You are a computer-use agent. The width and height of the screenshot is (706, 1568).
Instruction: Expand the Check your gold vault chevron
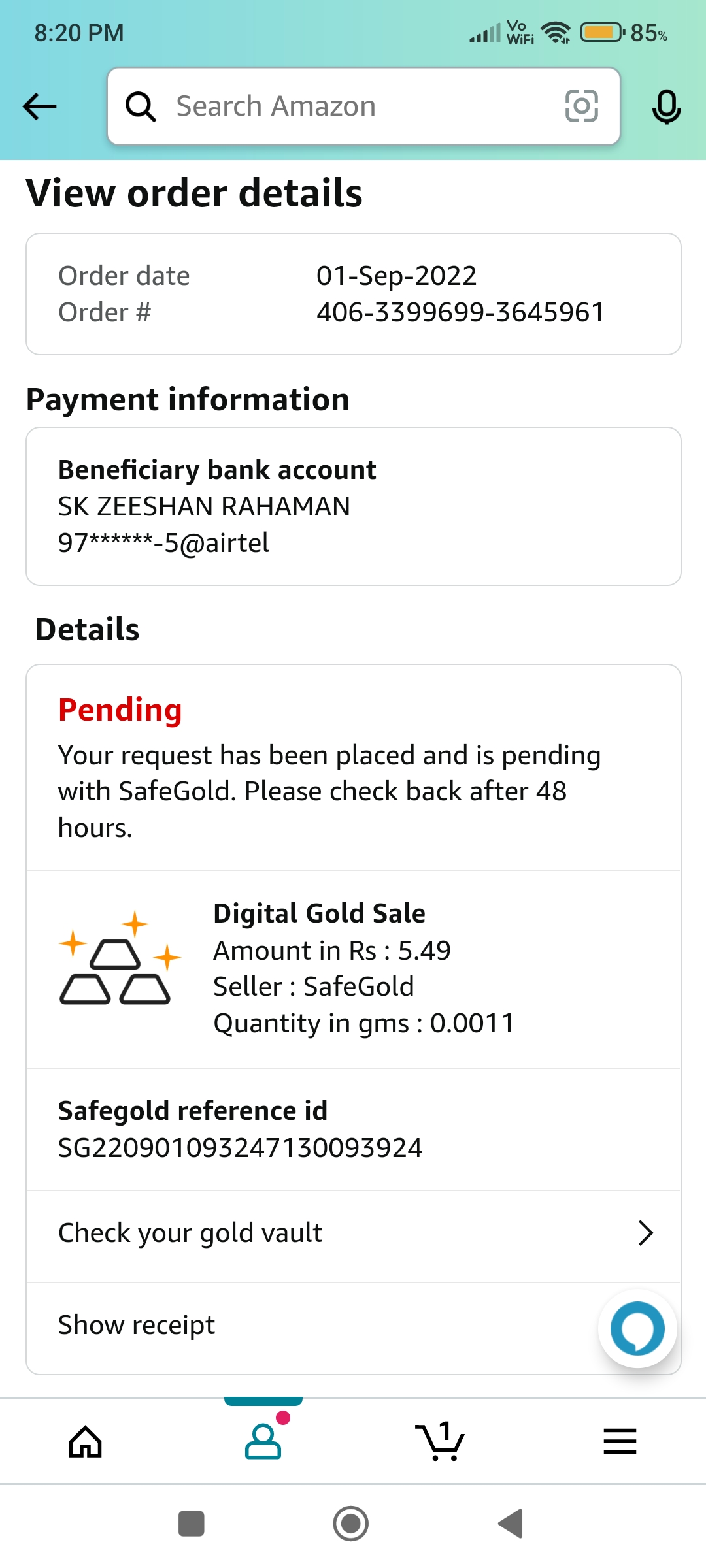coord(646,1233)
